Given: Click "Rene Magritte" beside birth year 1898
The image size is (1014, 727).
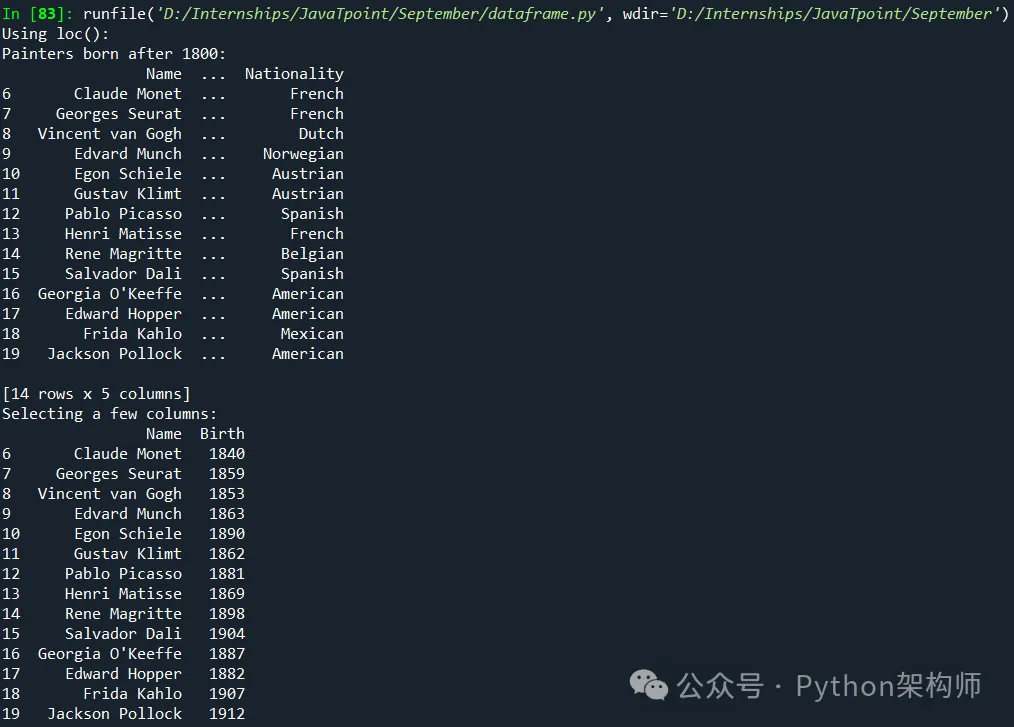Looking at the screenshot, I should coord(124,614).
